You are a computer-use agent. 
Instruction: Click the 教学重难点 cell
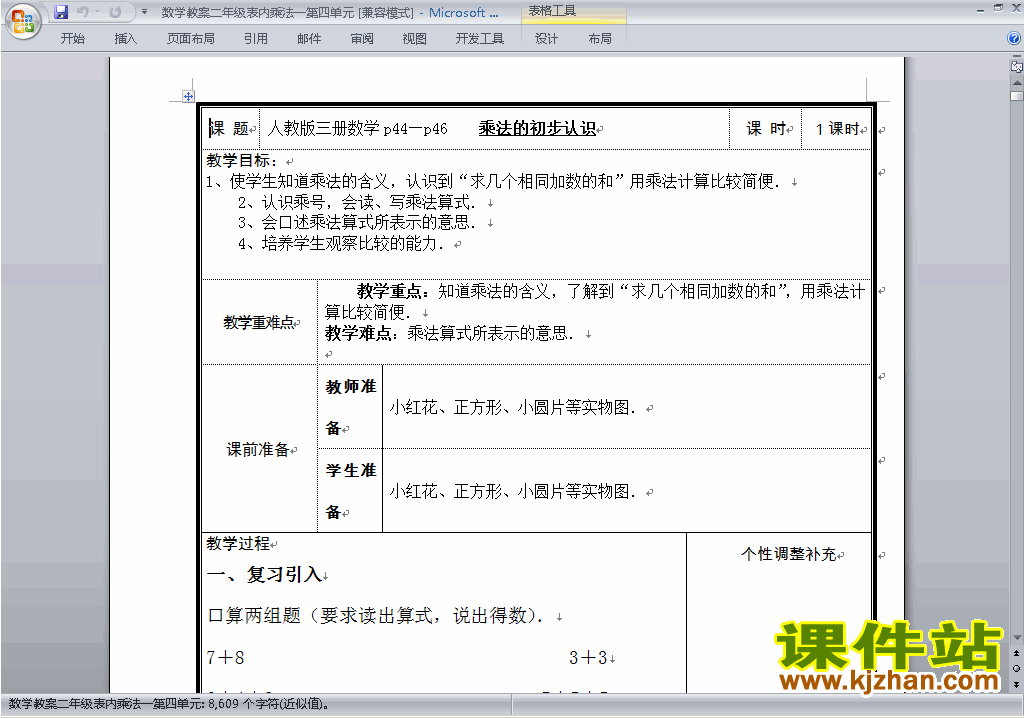pyautogui.click(x=259, y=322)
